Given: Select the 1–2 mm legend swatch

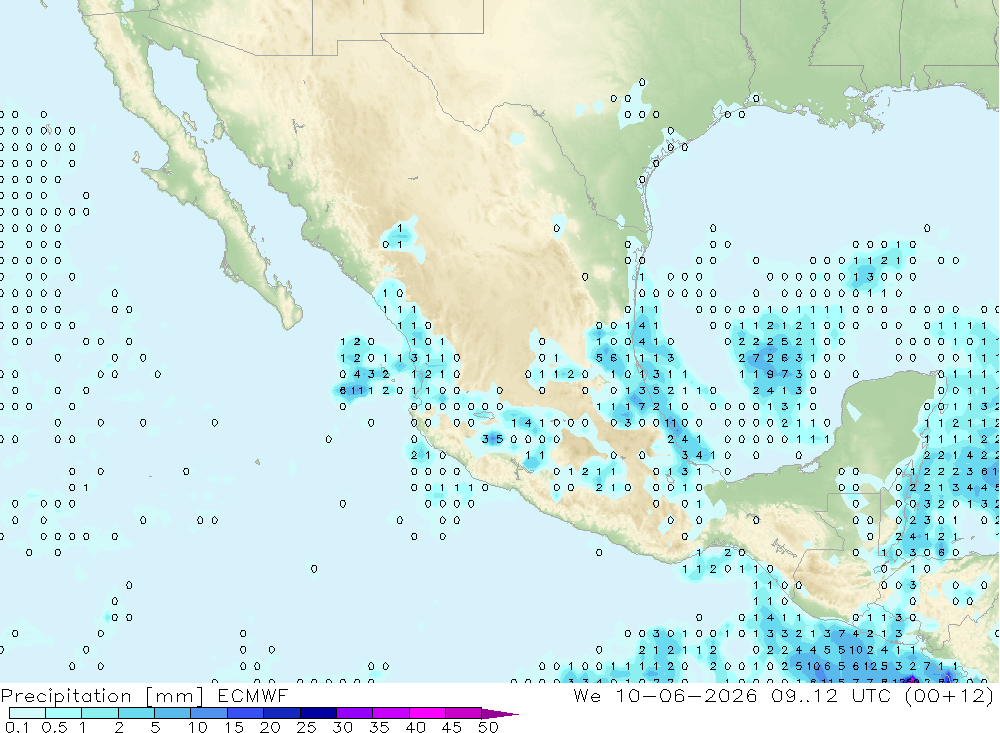Looking at the screenshot, I should [x=100, y=713].
